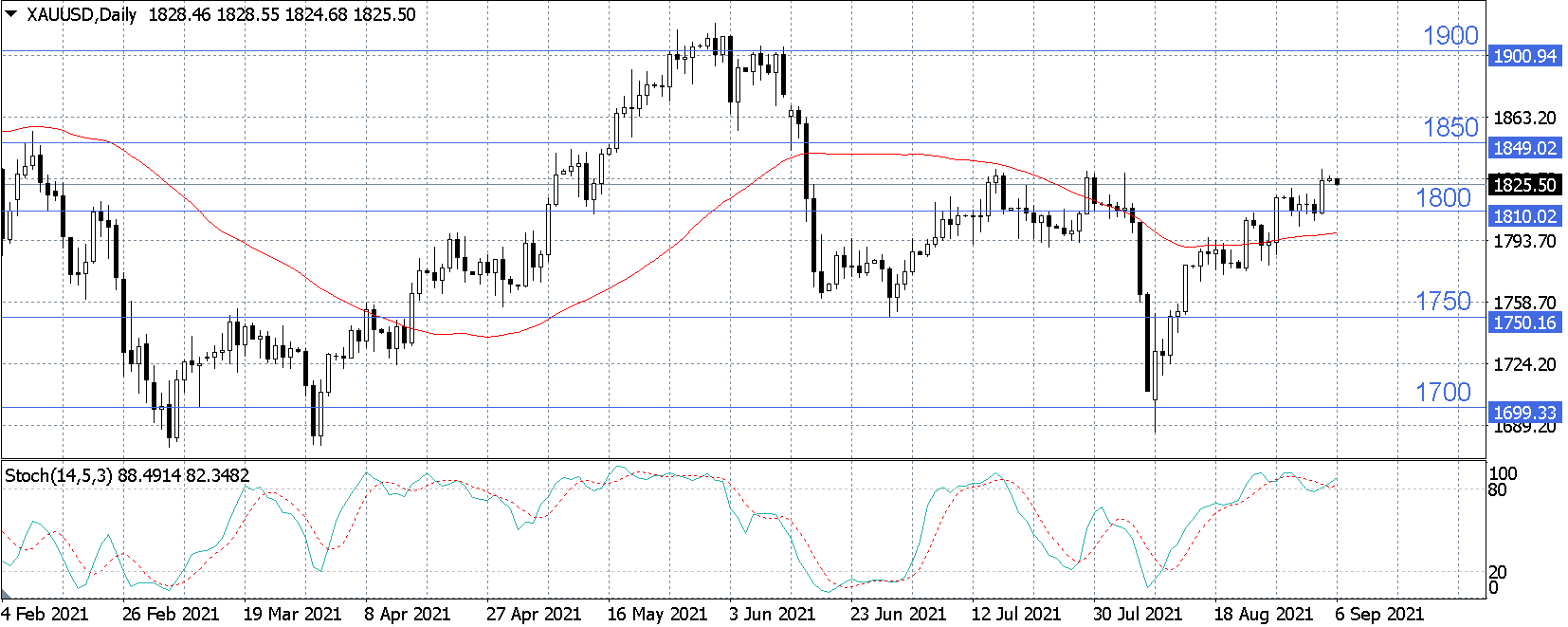
Task: Click the 12 Jul 2021 date label
Action: pos(1015,614)
